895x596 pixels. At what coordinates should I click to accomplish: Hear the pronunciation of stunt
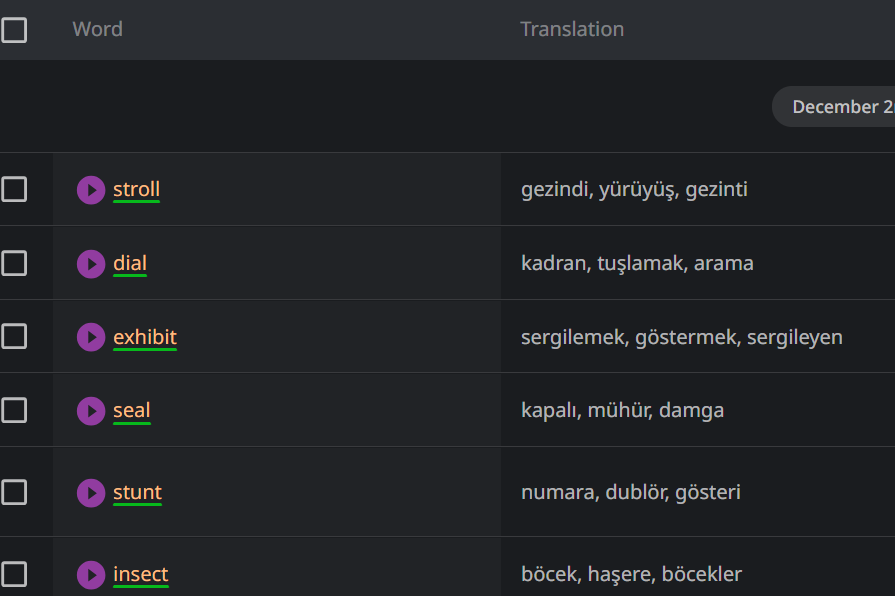[91, 493]
